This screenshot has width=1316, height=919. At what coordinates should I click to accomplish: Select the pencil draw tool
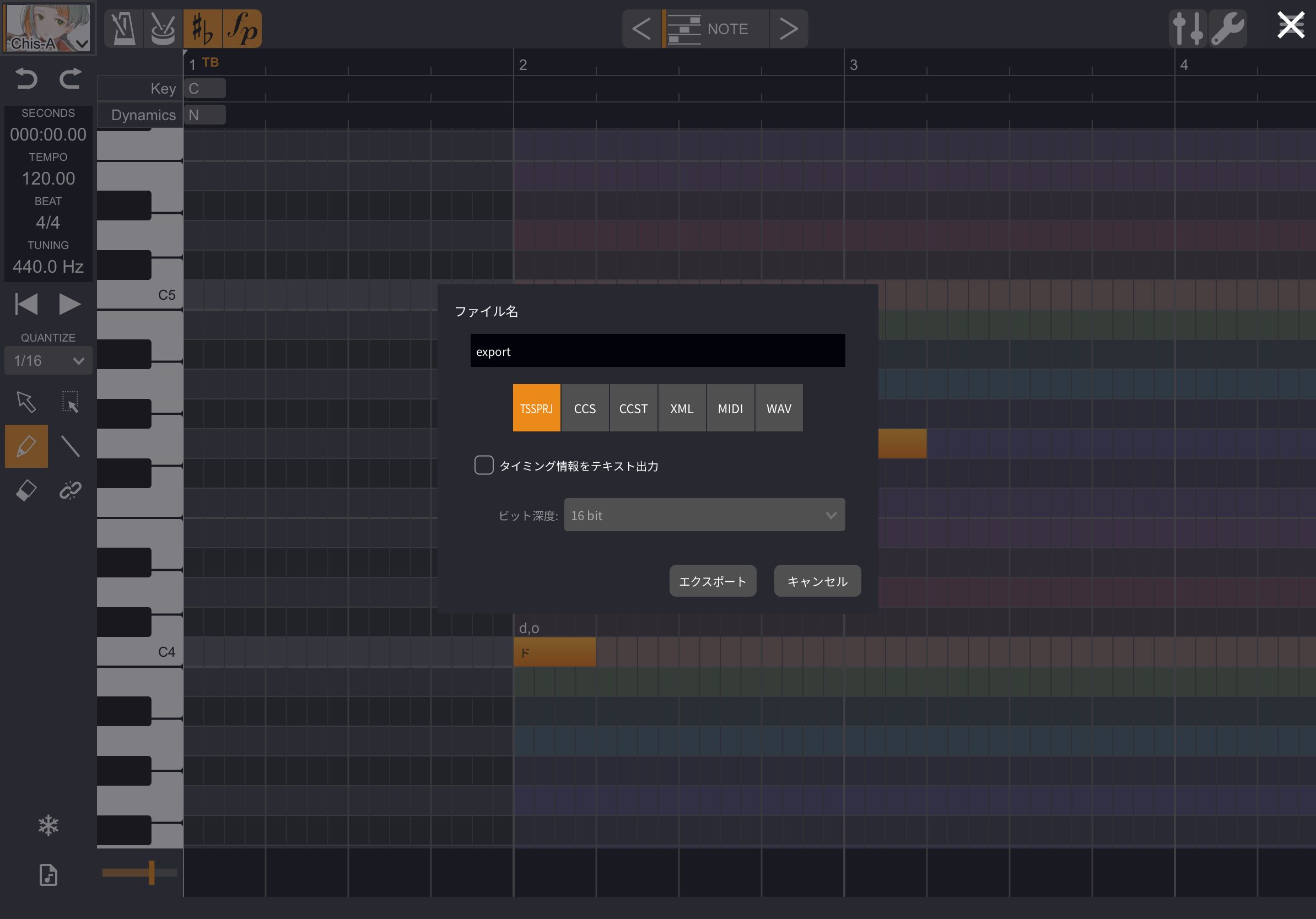tap(26, 446)
